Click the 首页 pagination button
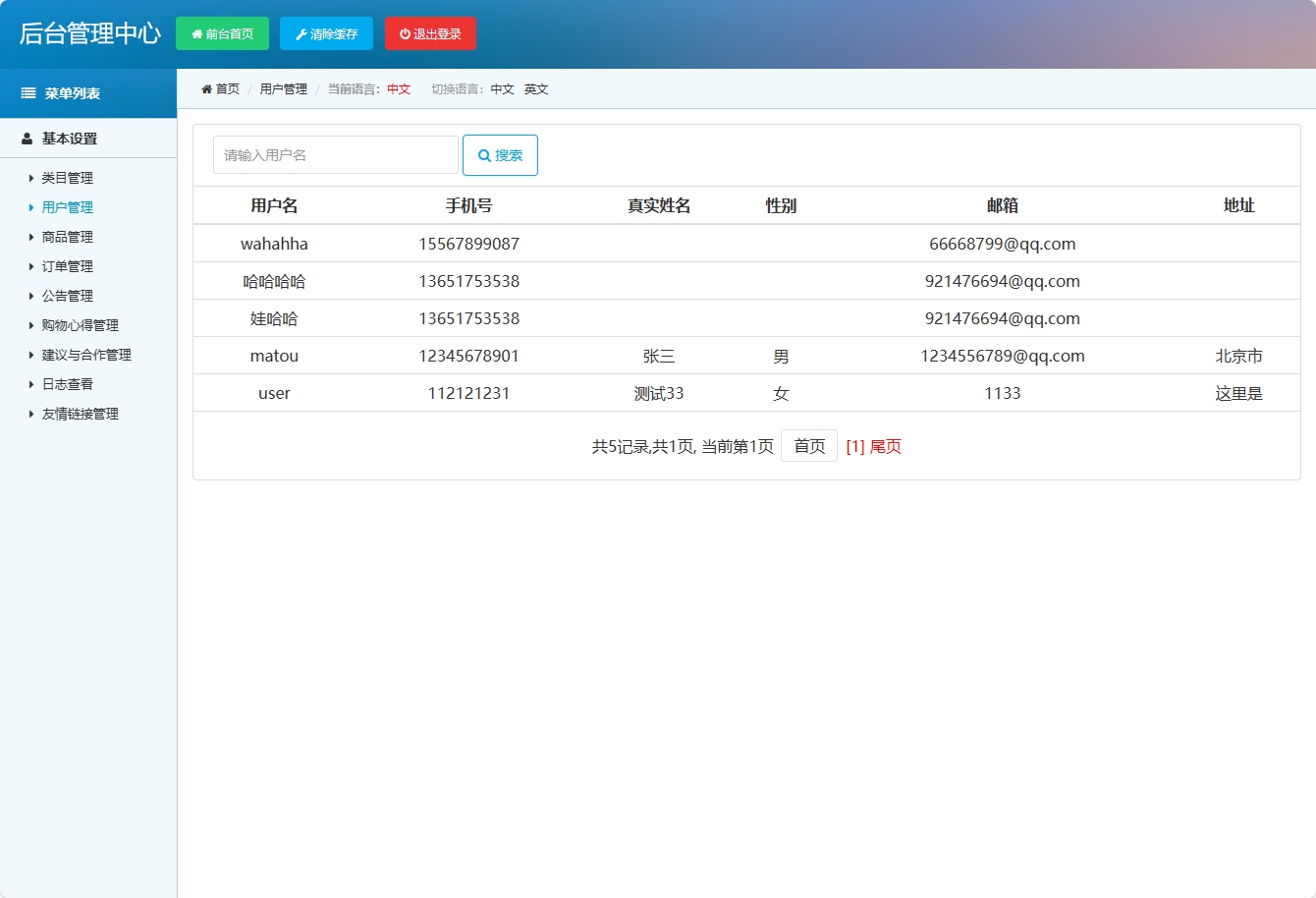The image size is (1316, 898). (808, 445)
